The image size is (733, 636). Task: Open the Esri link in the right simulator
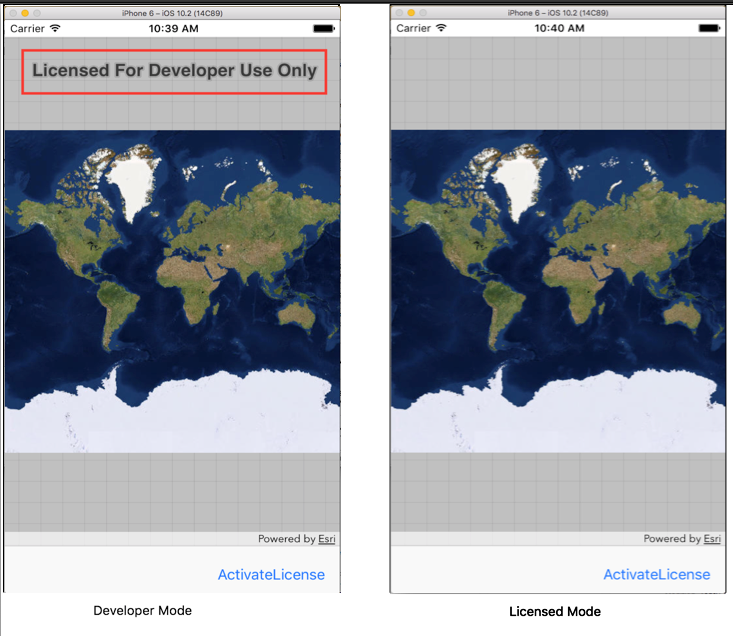712,538
